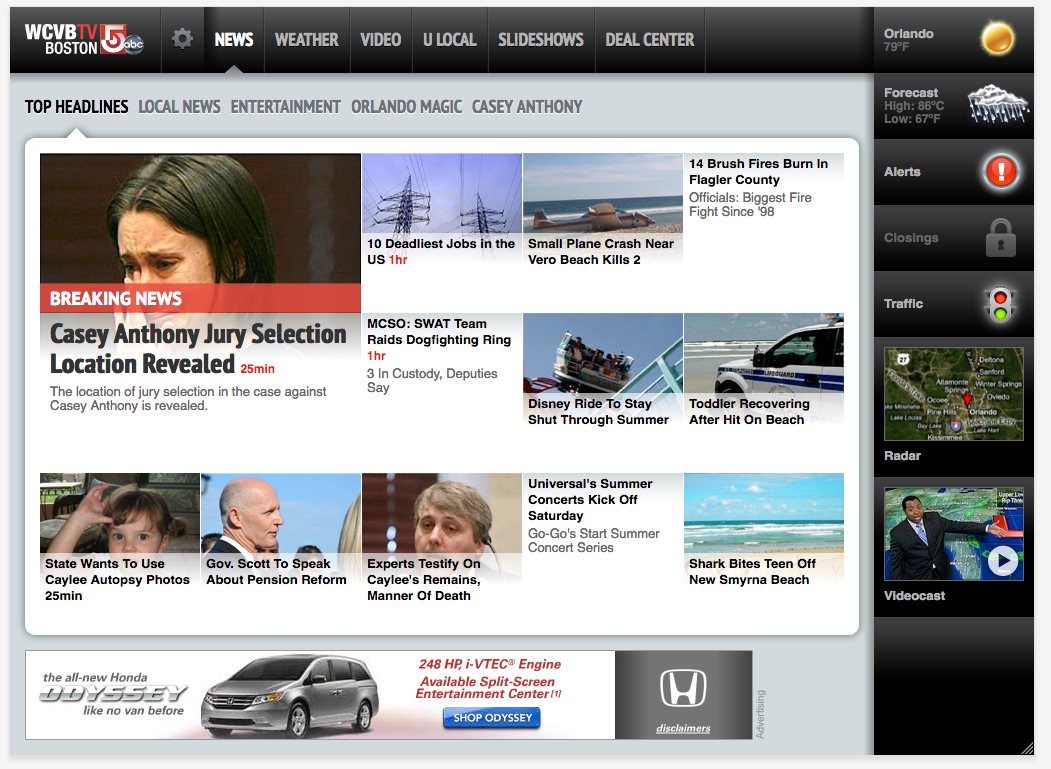This screenshot has height=769, width=1051.
Task: Read Disney Ride To Stay Shut story
Action: 598,412
